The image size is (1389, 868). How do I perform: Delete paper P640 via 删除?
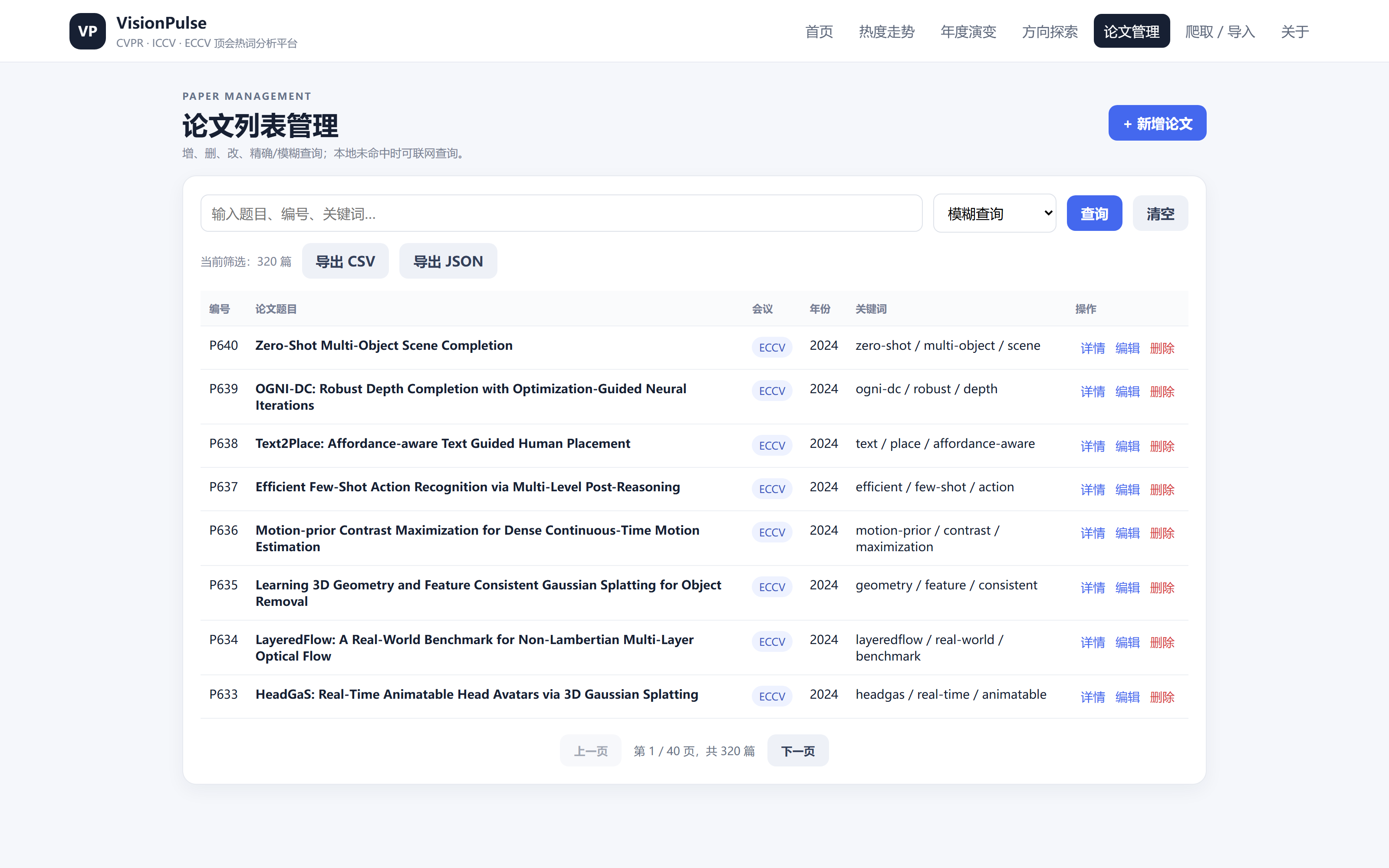1162,348
